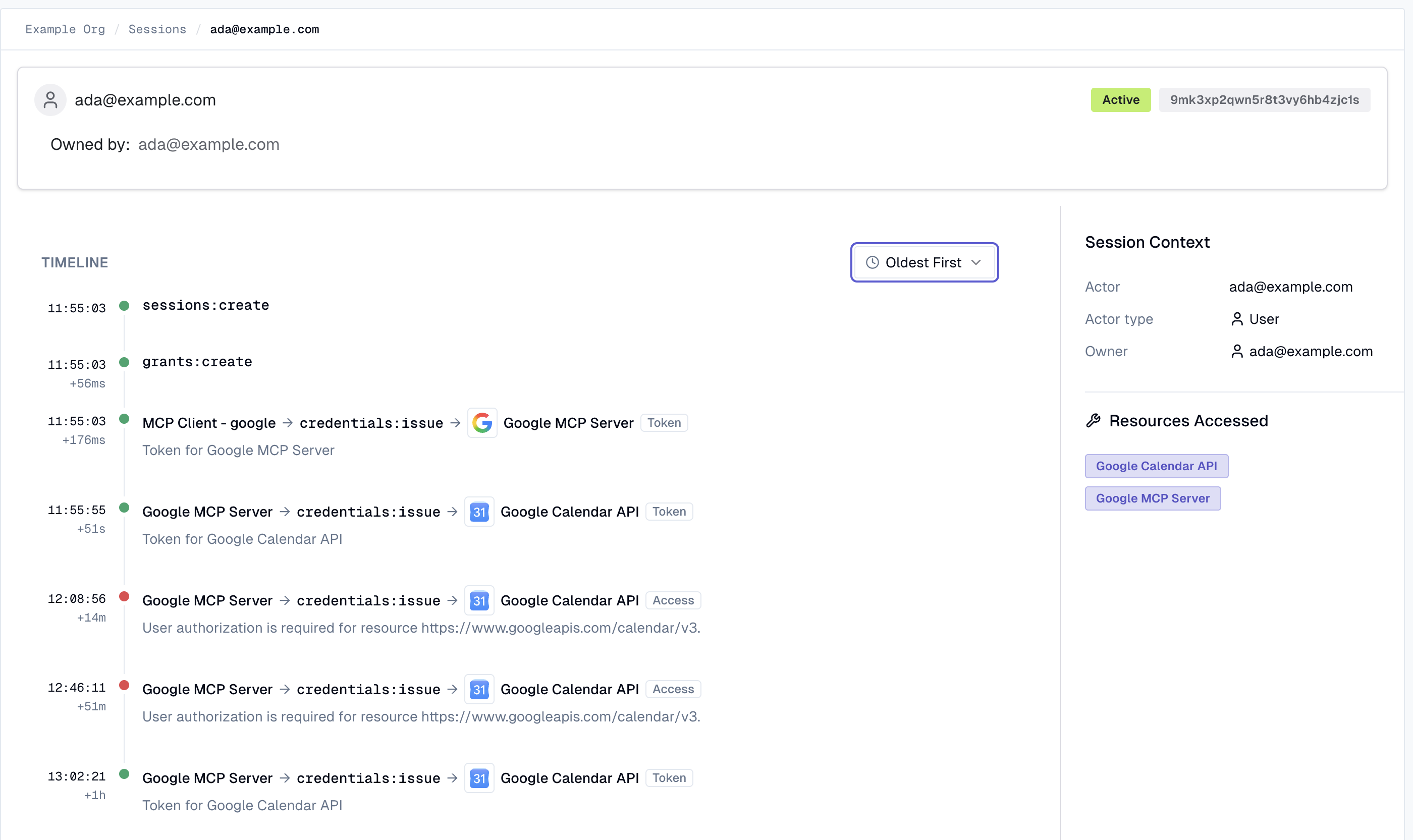Open the Owned by ada@example.com link
This screenshot has width=1413, height=840.
[209, 145]
